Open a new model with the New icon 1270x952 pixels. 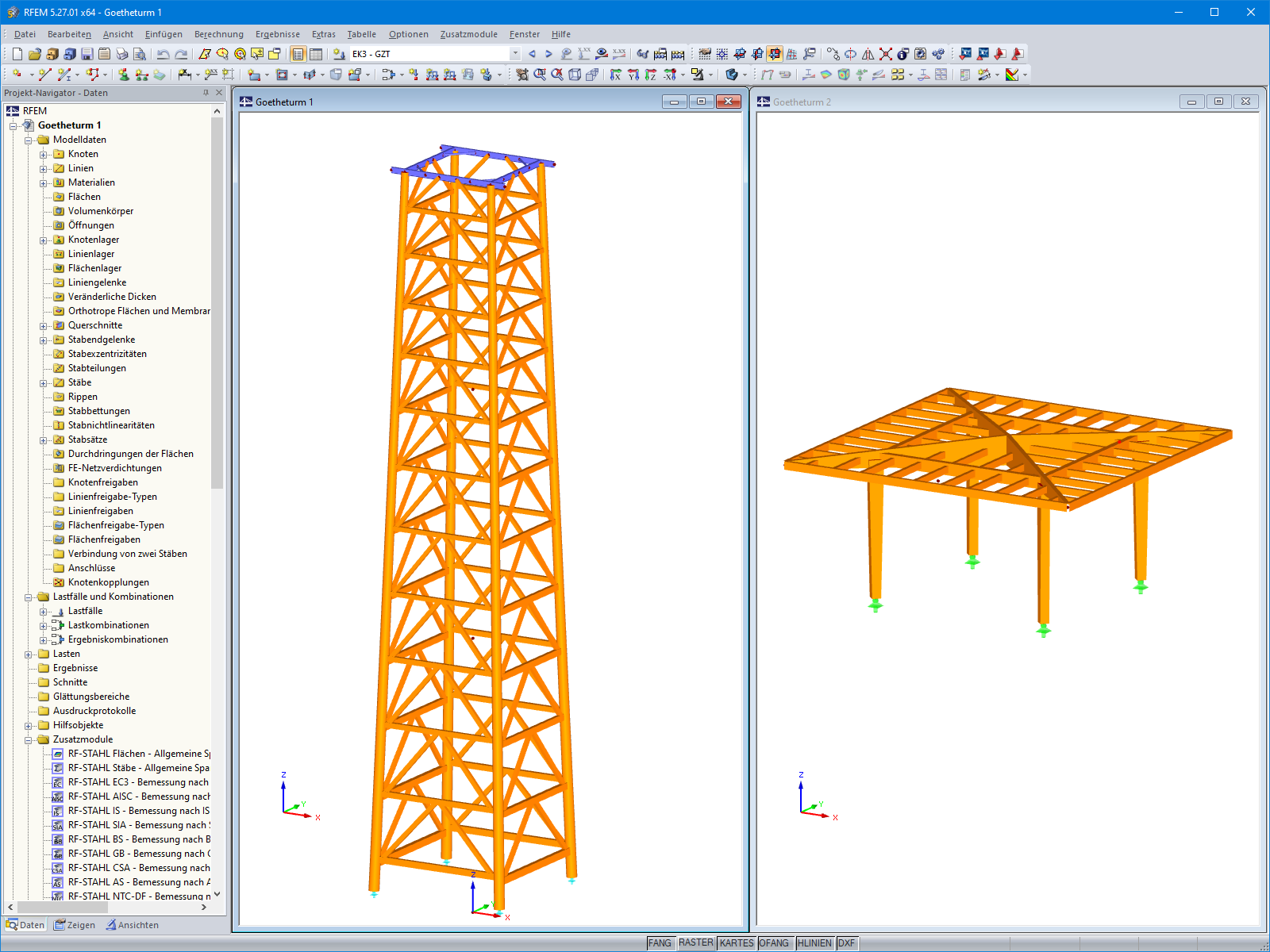(16, 53)
